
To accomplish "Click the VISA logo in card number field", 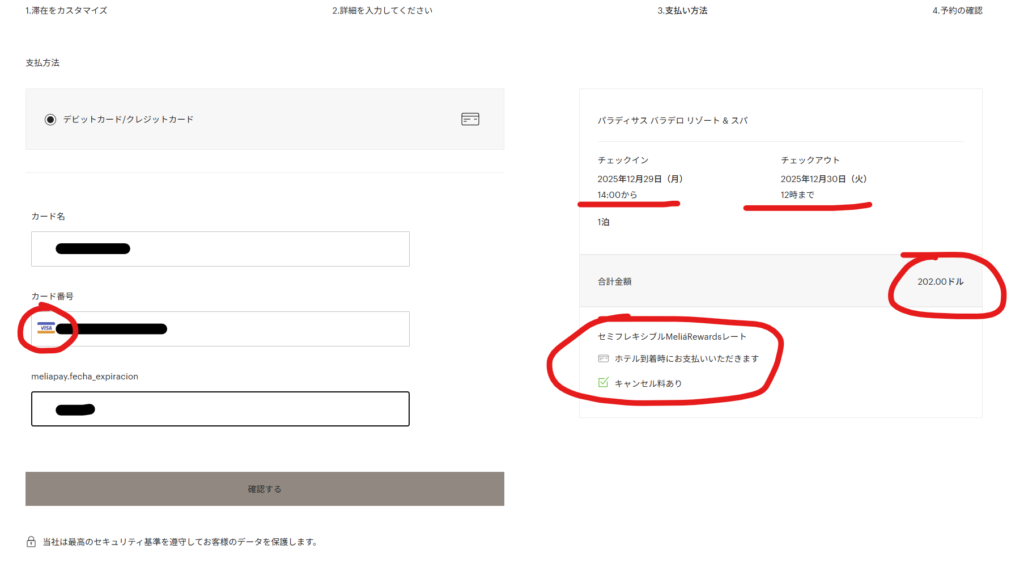I will click(46, 328).
